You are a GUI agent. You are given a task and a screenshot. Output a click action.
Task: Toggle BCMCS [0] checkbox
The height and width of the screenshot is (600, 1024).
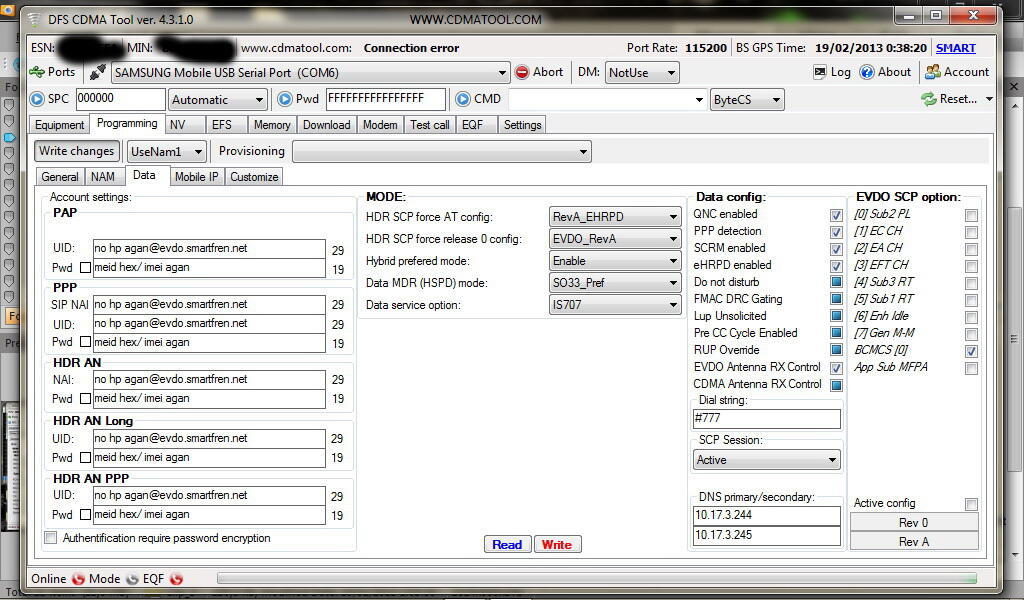click(972, 351)
